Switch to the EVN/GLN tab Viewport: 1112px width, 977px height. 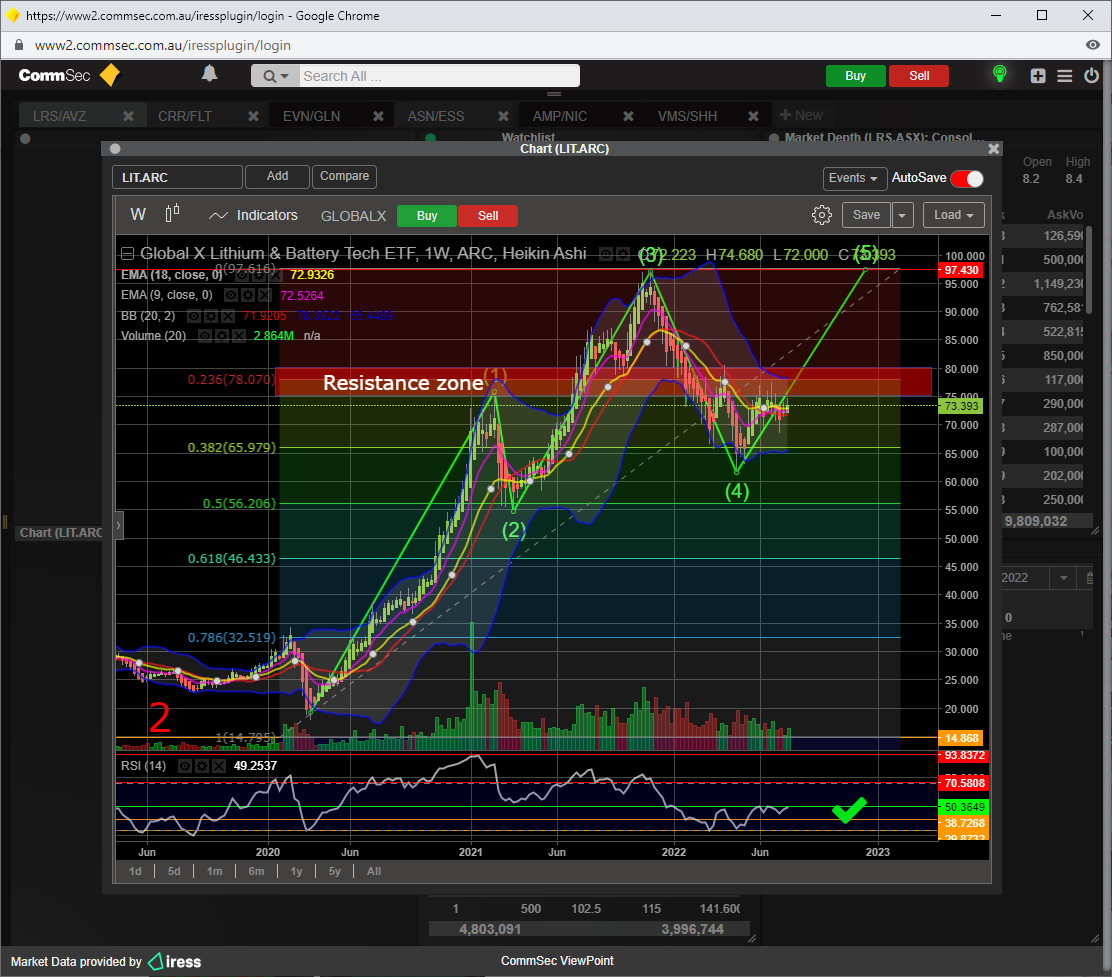click(311, 116)
